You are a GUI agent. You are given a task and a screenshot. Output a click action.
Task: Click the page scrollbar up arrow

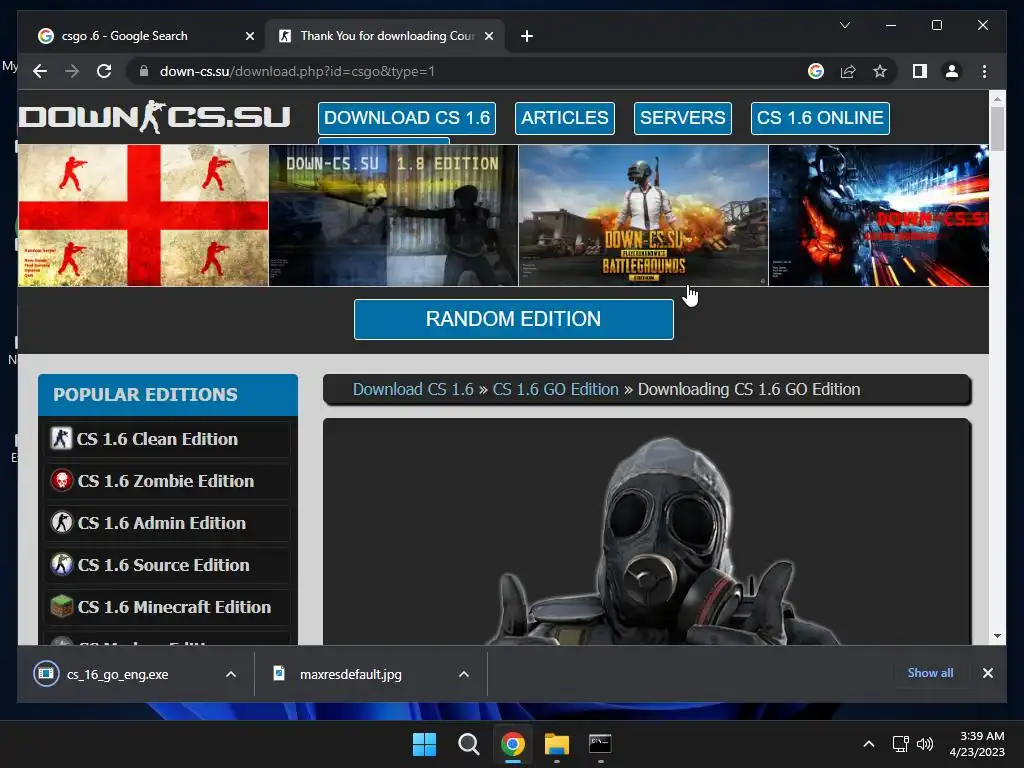tap(997, 99)
